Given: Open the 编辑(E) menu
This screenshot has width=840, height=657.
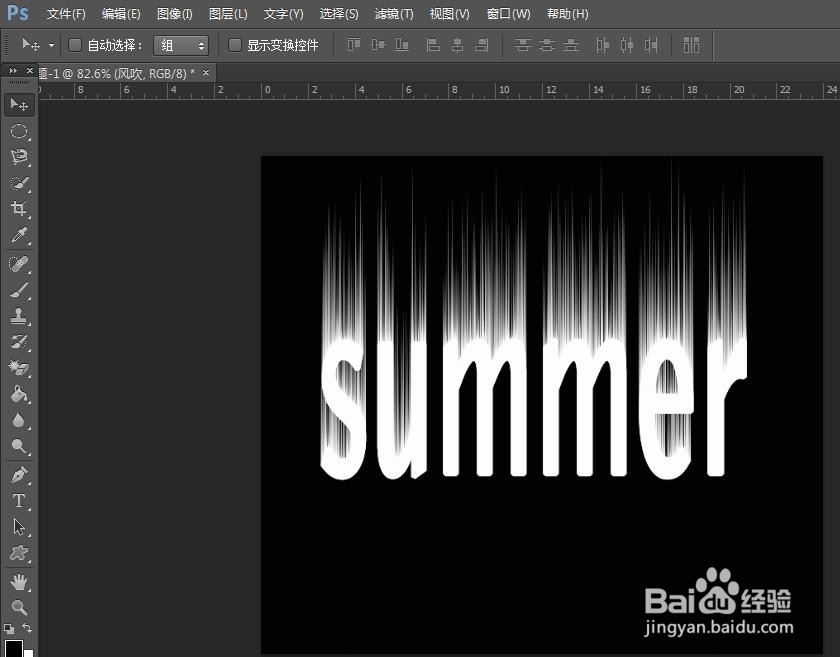Looking at the screenshot, I should [121, 14].
